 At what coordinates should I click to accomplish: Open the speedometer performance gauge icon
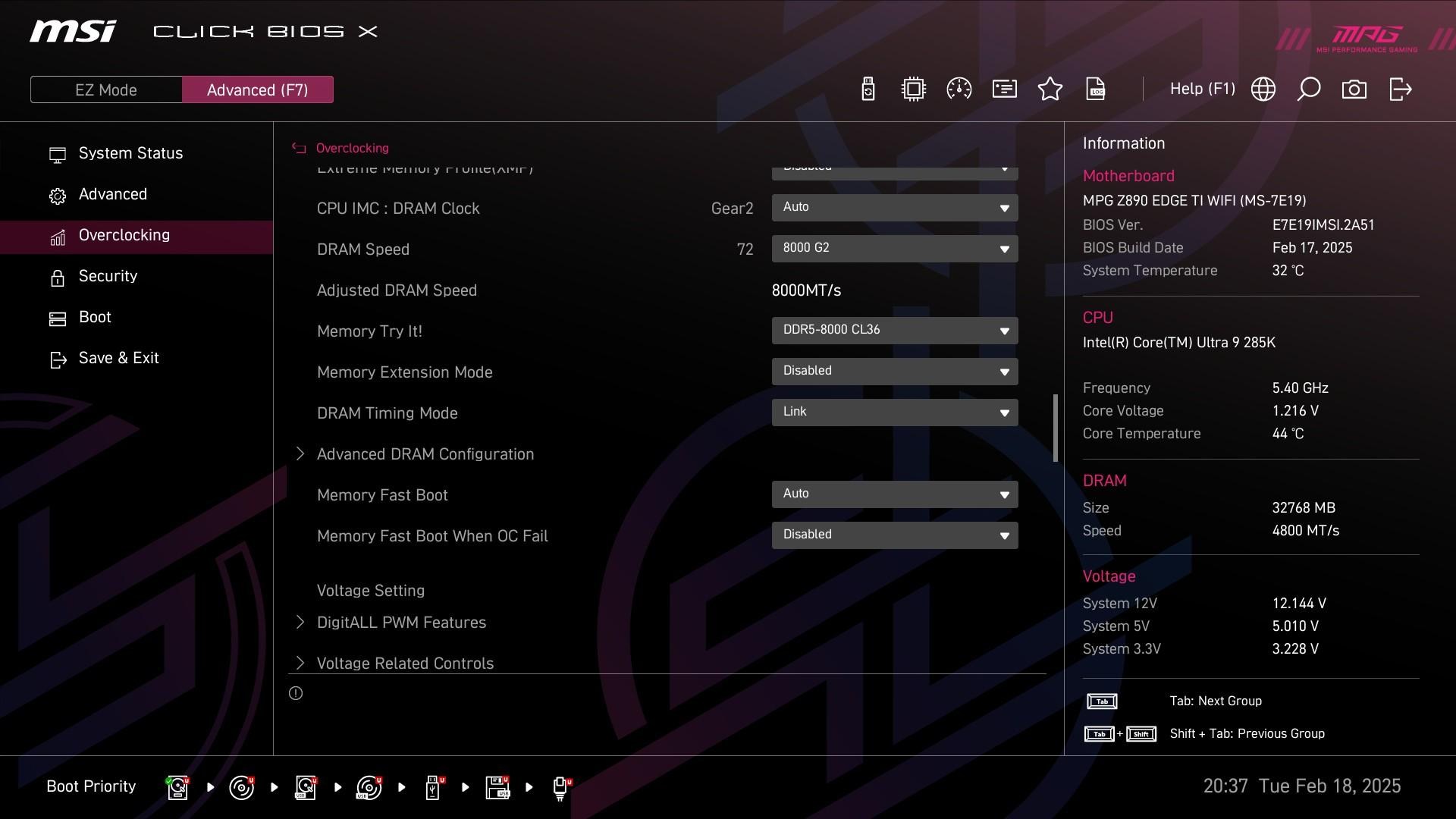pos(959,89)
